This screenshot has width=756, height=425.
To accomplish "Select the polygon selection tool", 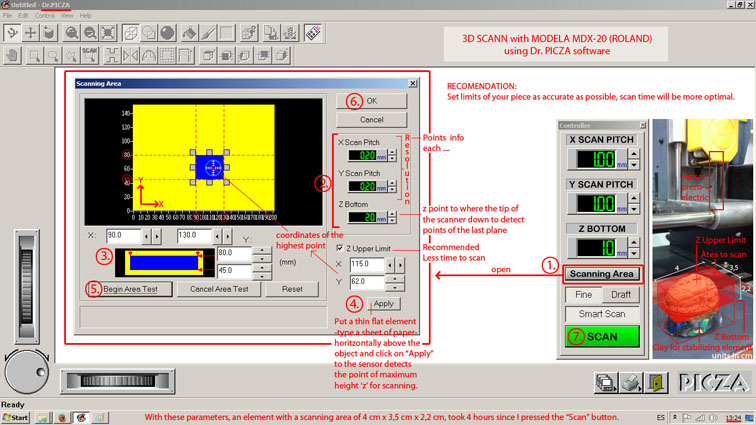I will click(x=71, y=55).
